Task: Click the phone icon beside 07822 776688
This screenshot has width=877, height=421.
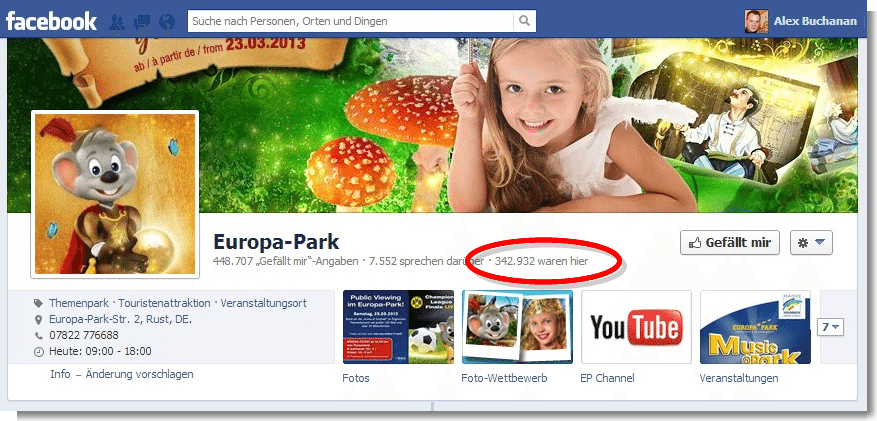Action: tap(39, 336)
